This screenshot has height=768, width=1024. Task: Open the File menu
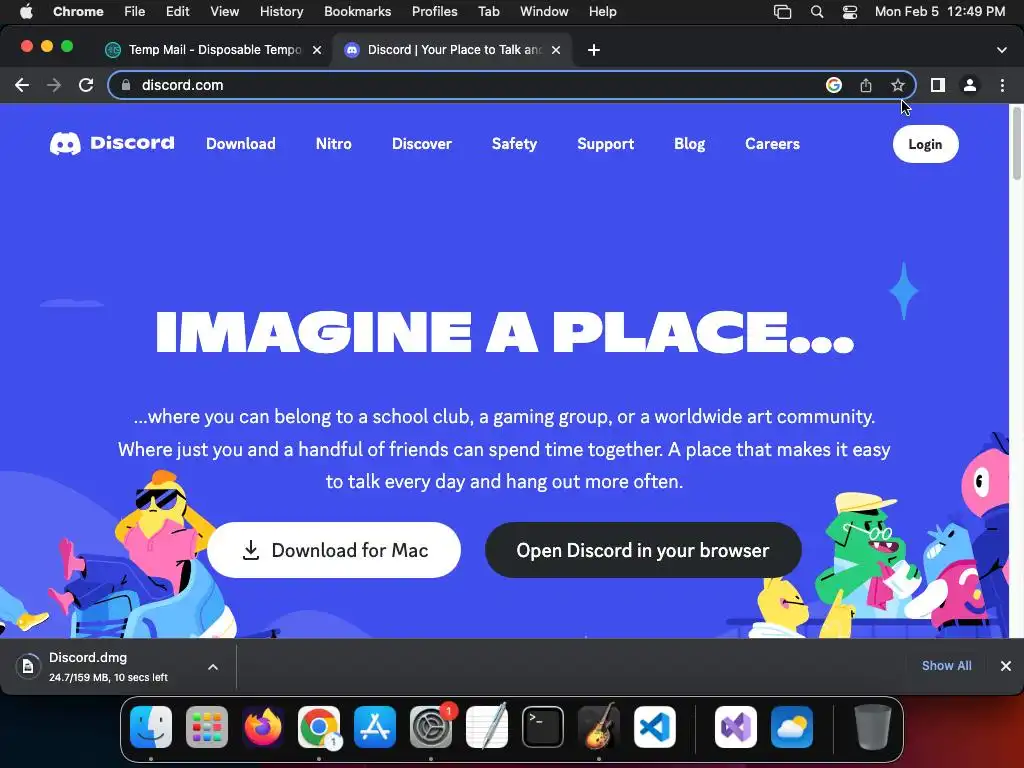coord(135,12)
